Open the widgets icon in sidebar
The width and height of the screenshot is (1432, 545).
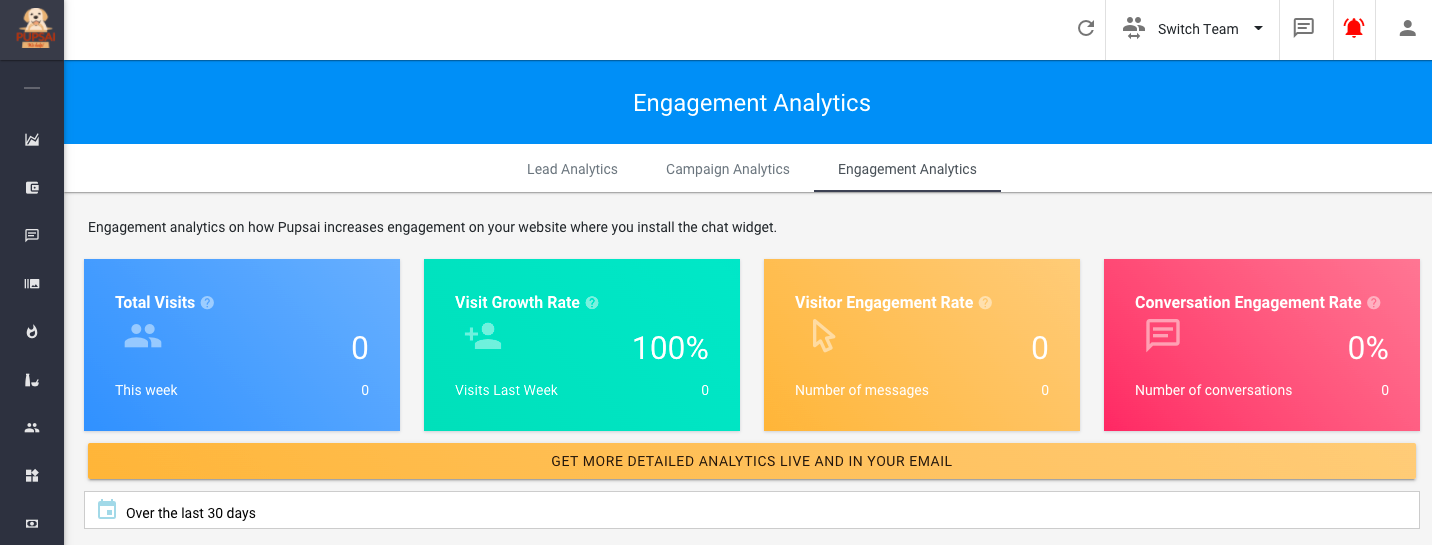tap(32, 476)
